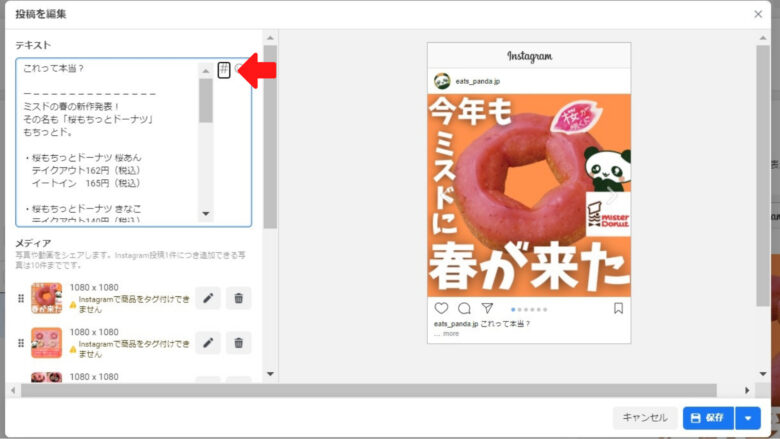
Task: Grab the drag handle of second media
Action: pos(21,343)
